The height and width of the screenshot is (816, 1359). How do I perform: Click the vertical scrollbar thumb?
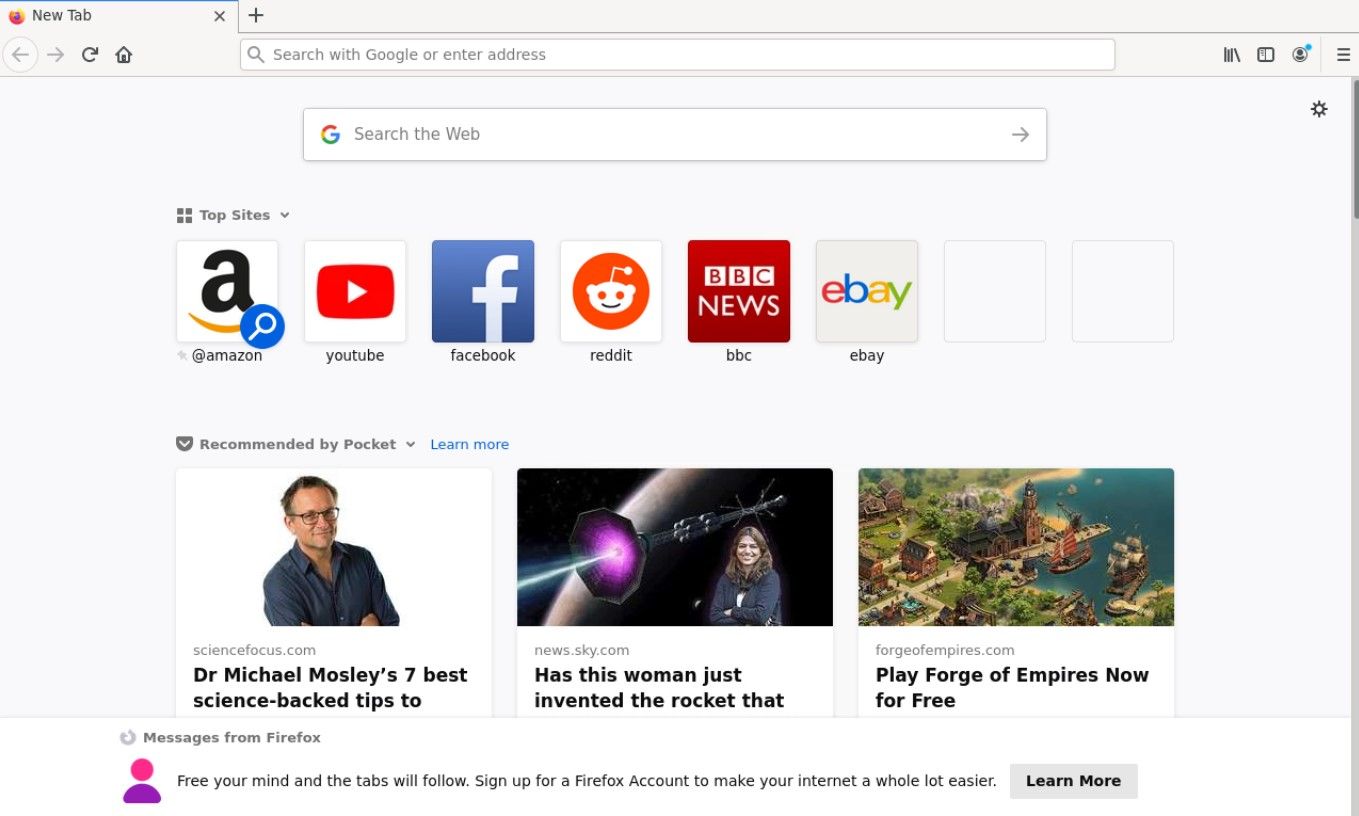point(1355,148)
